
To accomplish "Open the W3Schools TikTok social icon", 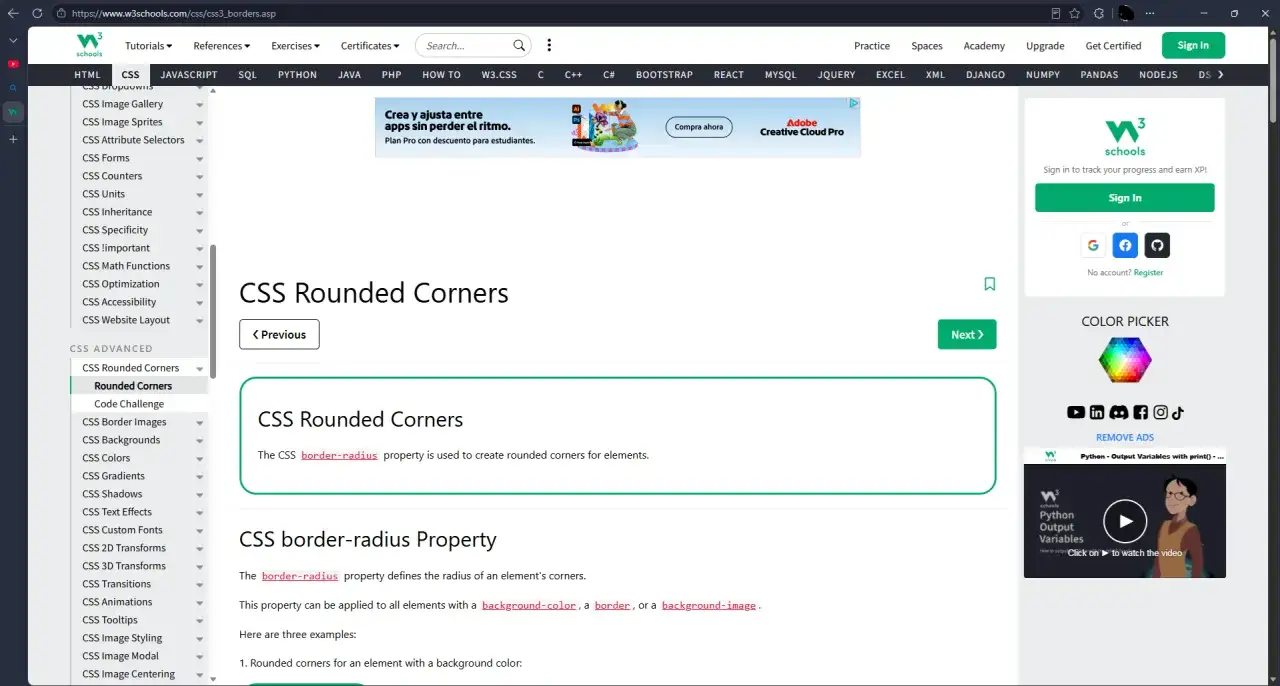I will pyautogui.click(x=1177, y=412).
